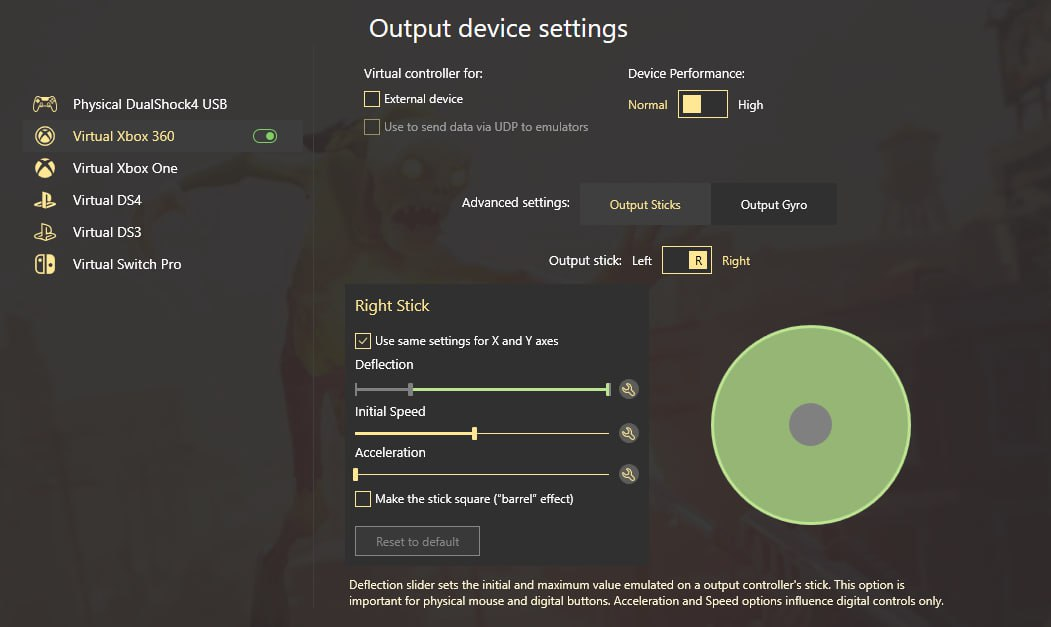Open wrench settings for Initial Speed
The width and height of the screenshot is (1051, 627).
click(x=628, y=432)
